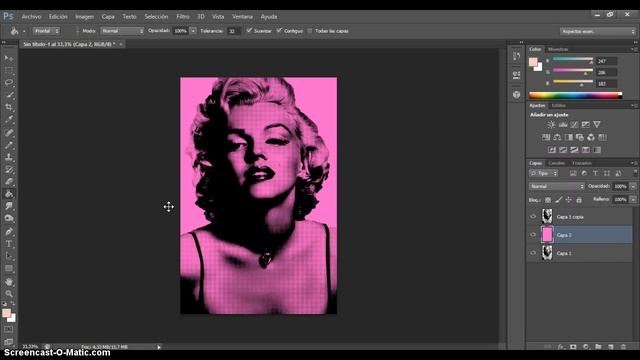Select the Clone Stamp tool
Screen dimensions: 640x360
pos(9,157)
